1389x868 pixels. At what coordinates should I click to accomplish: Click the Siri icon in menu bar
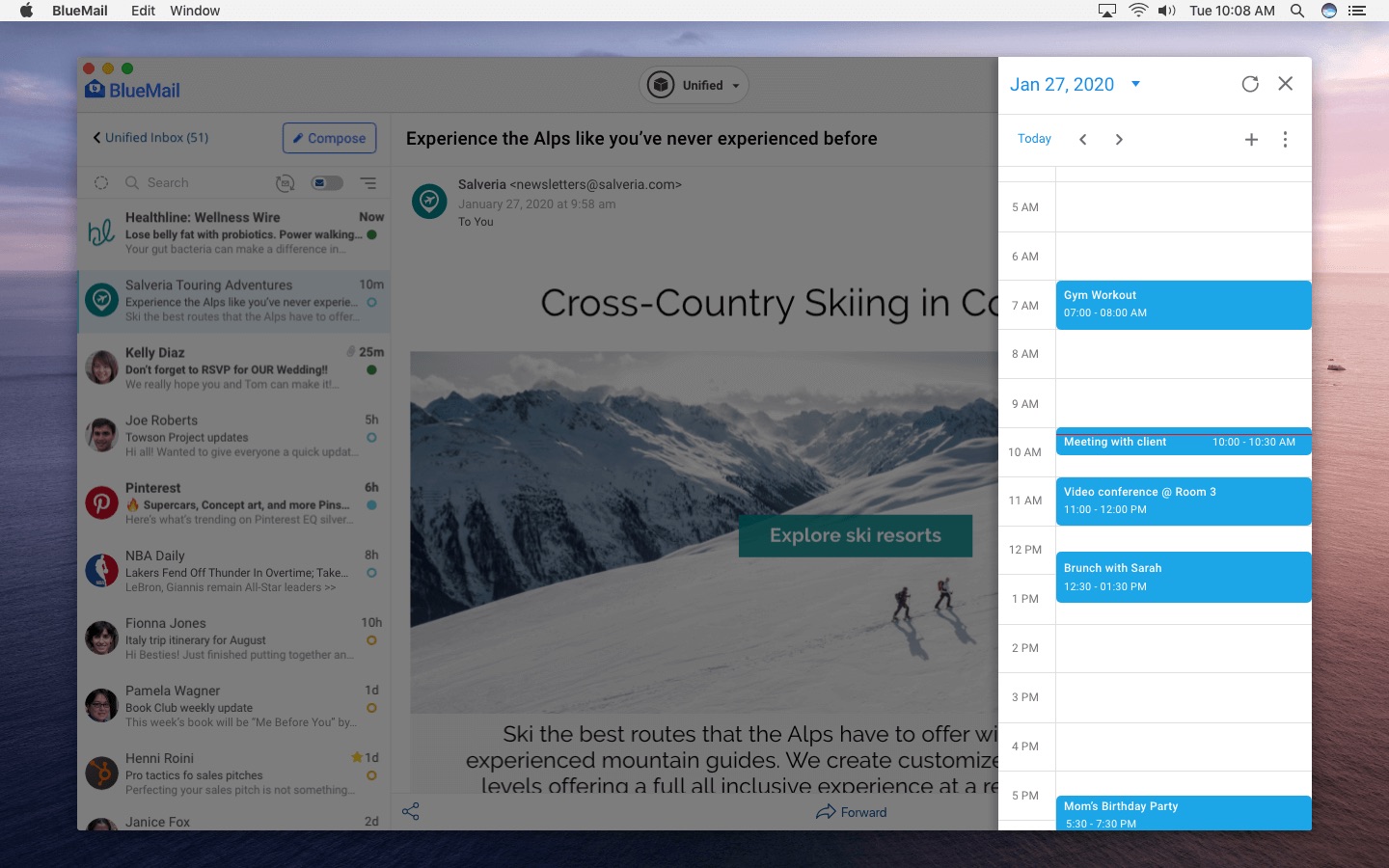pyautogui.click(x=1329, y=11)
